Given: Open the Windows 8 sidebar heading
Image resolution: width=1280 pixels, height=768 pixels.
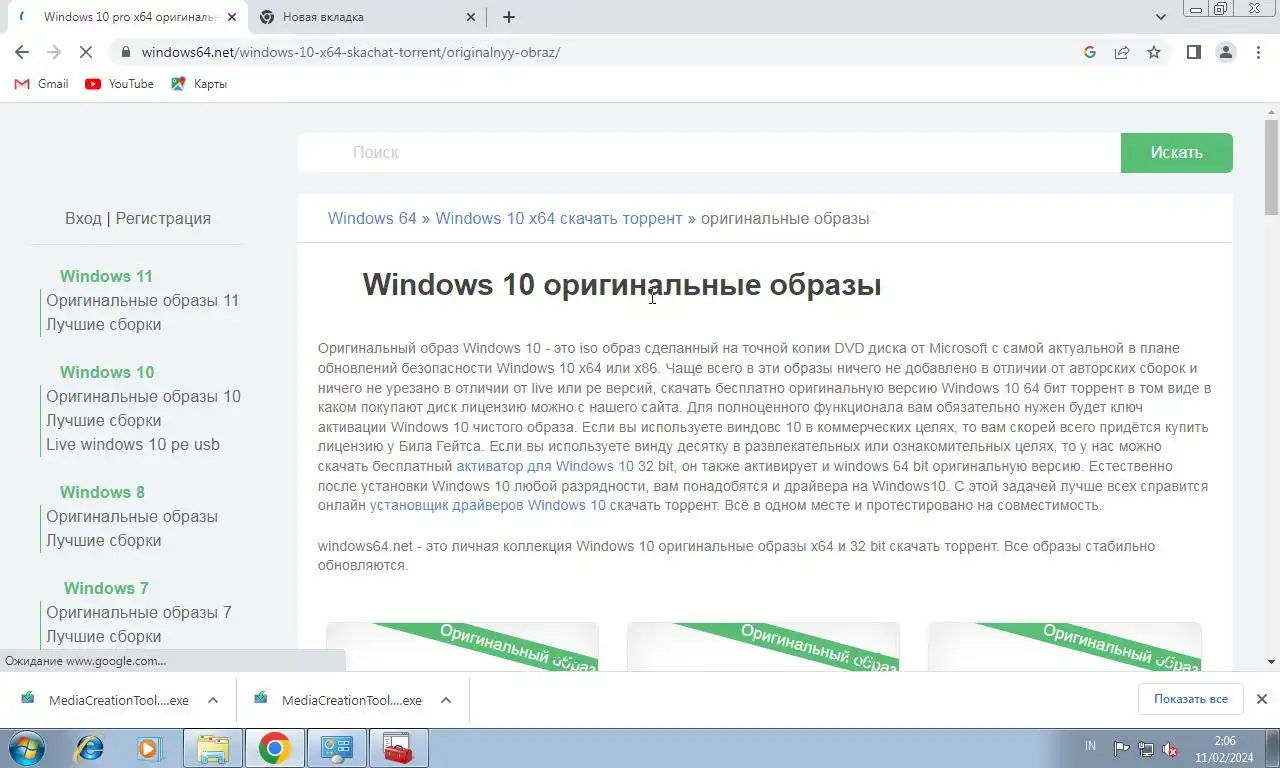Looking at the screenshot, I should [102, 492].
